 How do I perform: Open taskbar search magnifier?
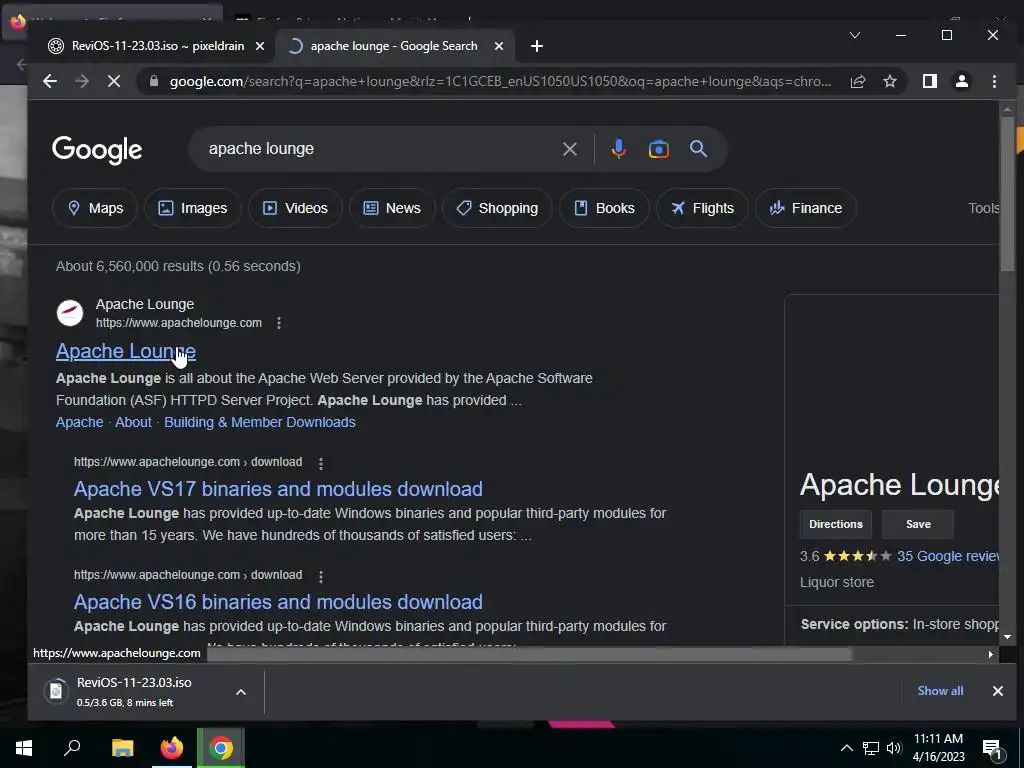click(72, 748)
